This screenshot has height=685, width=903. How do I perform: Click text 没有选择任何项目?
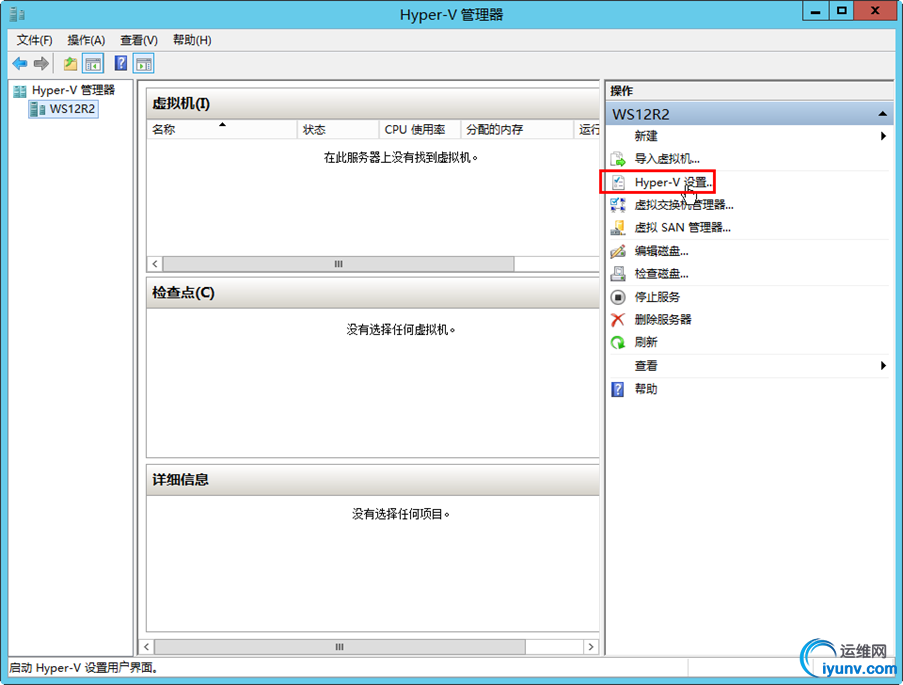coord(401,514)
